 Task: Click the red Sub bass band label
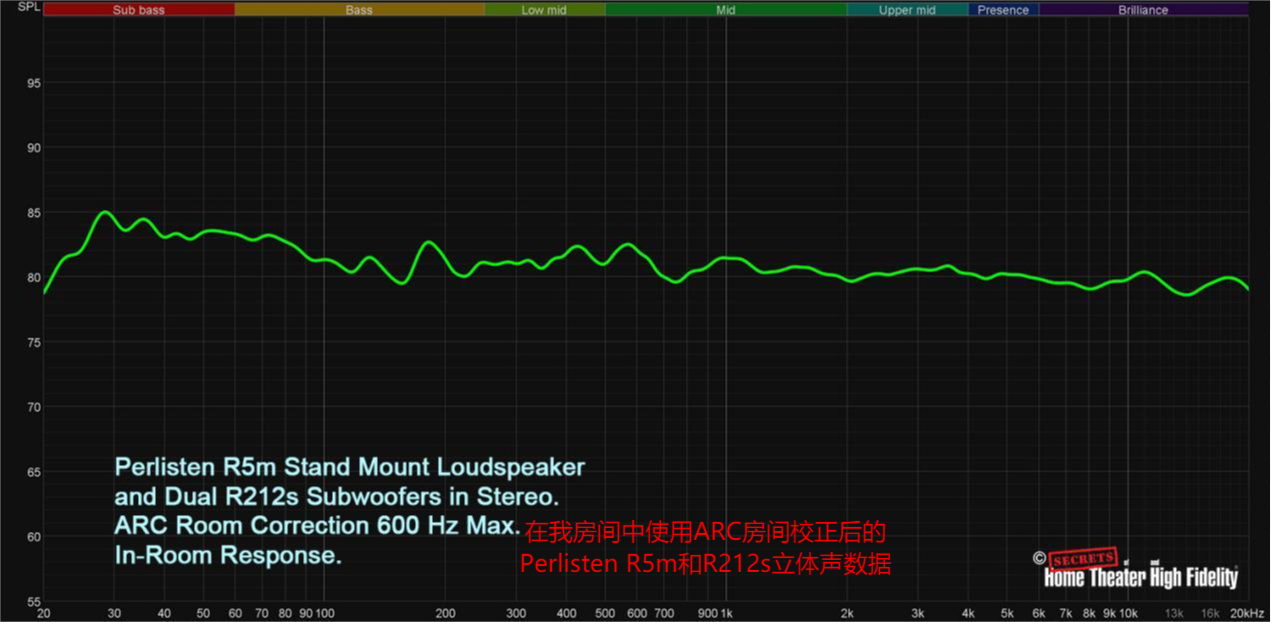(138, 10)
